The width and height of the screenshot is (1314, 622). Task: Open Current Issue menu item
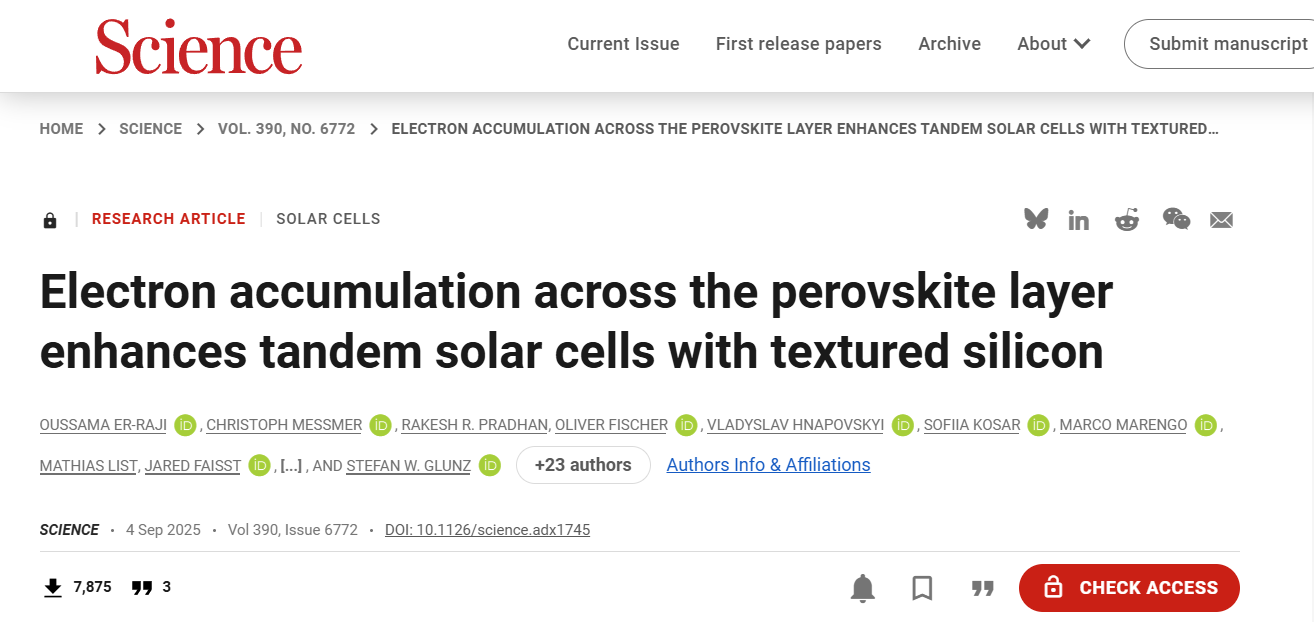click(x=623, y=44)
